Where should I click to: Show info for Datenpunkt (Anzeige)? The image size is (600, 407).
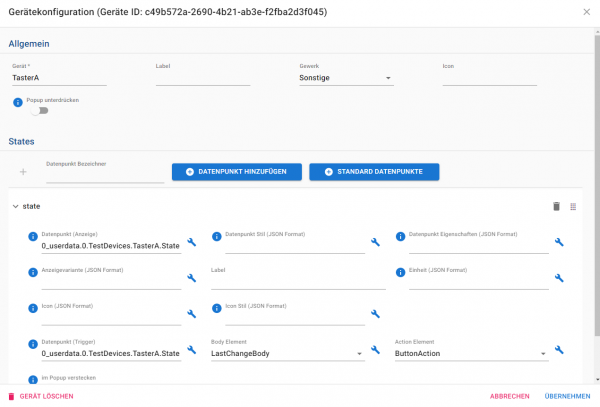pyautogui.click(x=33, y=236)
